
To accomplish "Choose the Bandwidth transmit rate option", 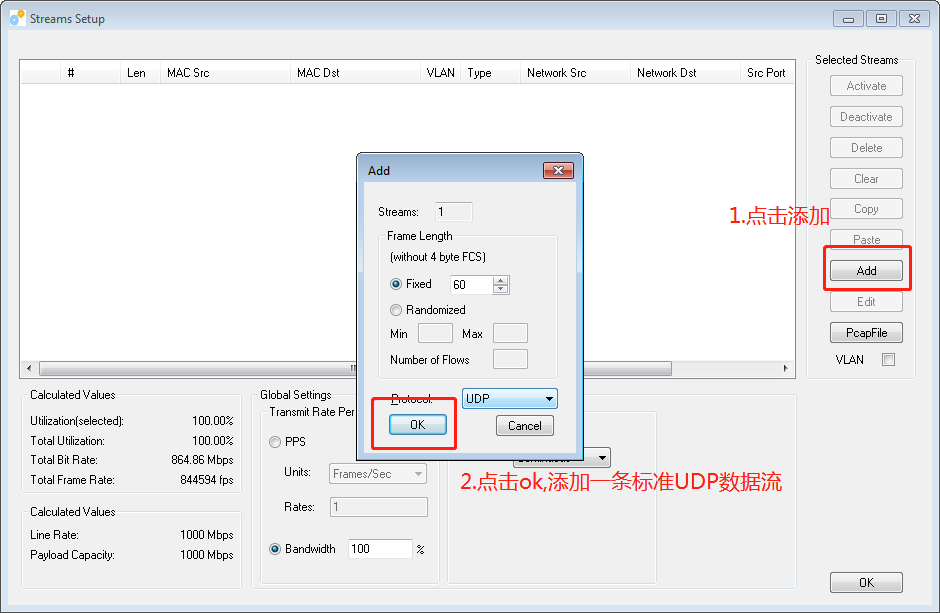I will [x=275, y=549].
